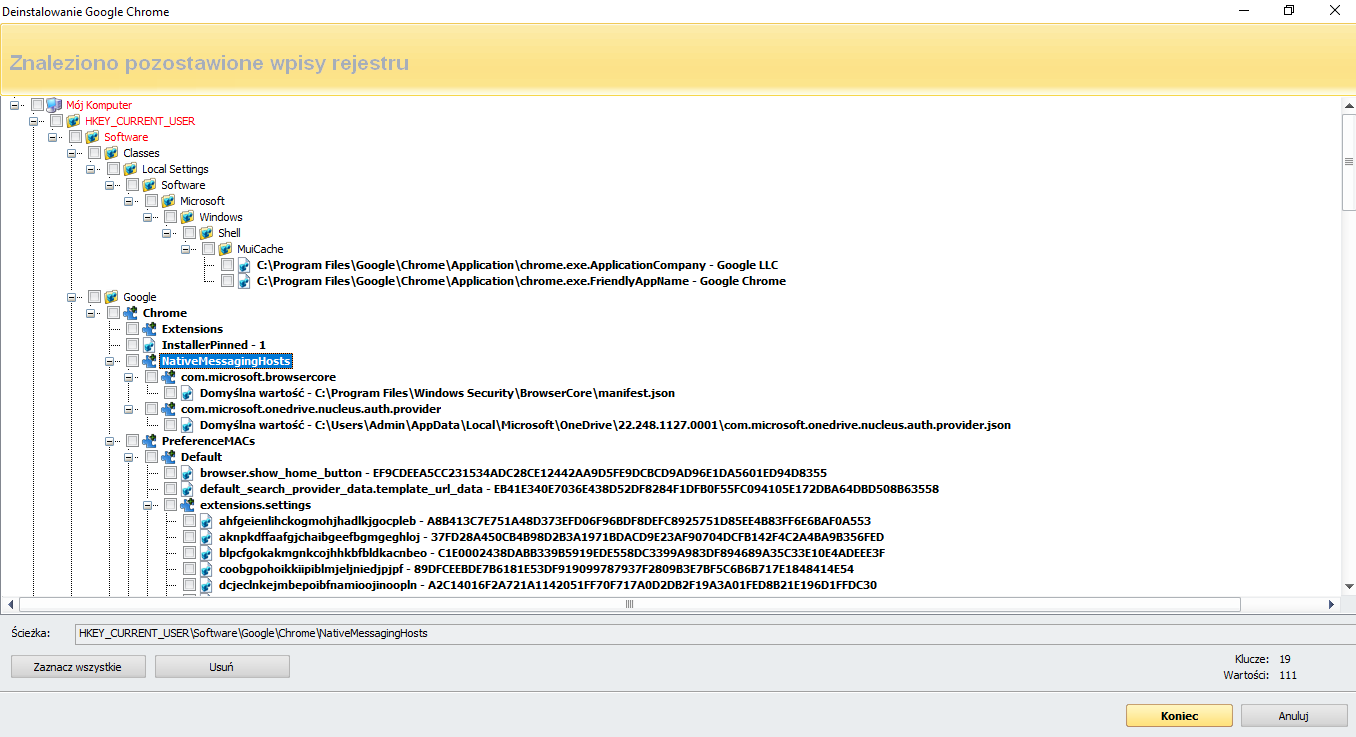Select the Software key under Local Settings

(x=183, y=185)
